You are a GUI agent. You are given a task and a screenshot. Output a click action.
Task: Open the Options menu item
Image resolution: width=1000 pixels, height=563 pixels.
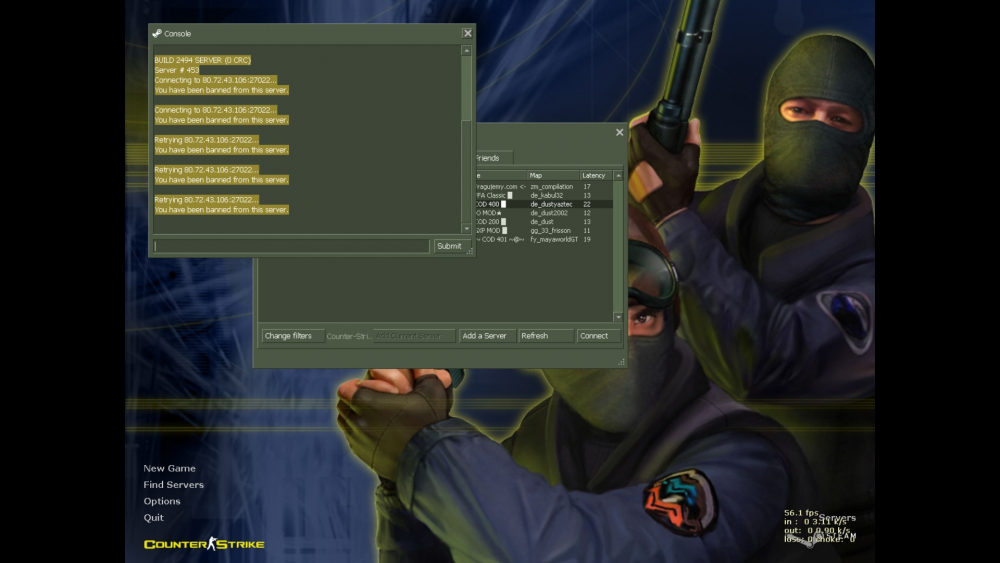point(162,501)
